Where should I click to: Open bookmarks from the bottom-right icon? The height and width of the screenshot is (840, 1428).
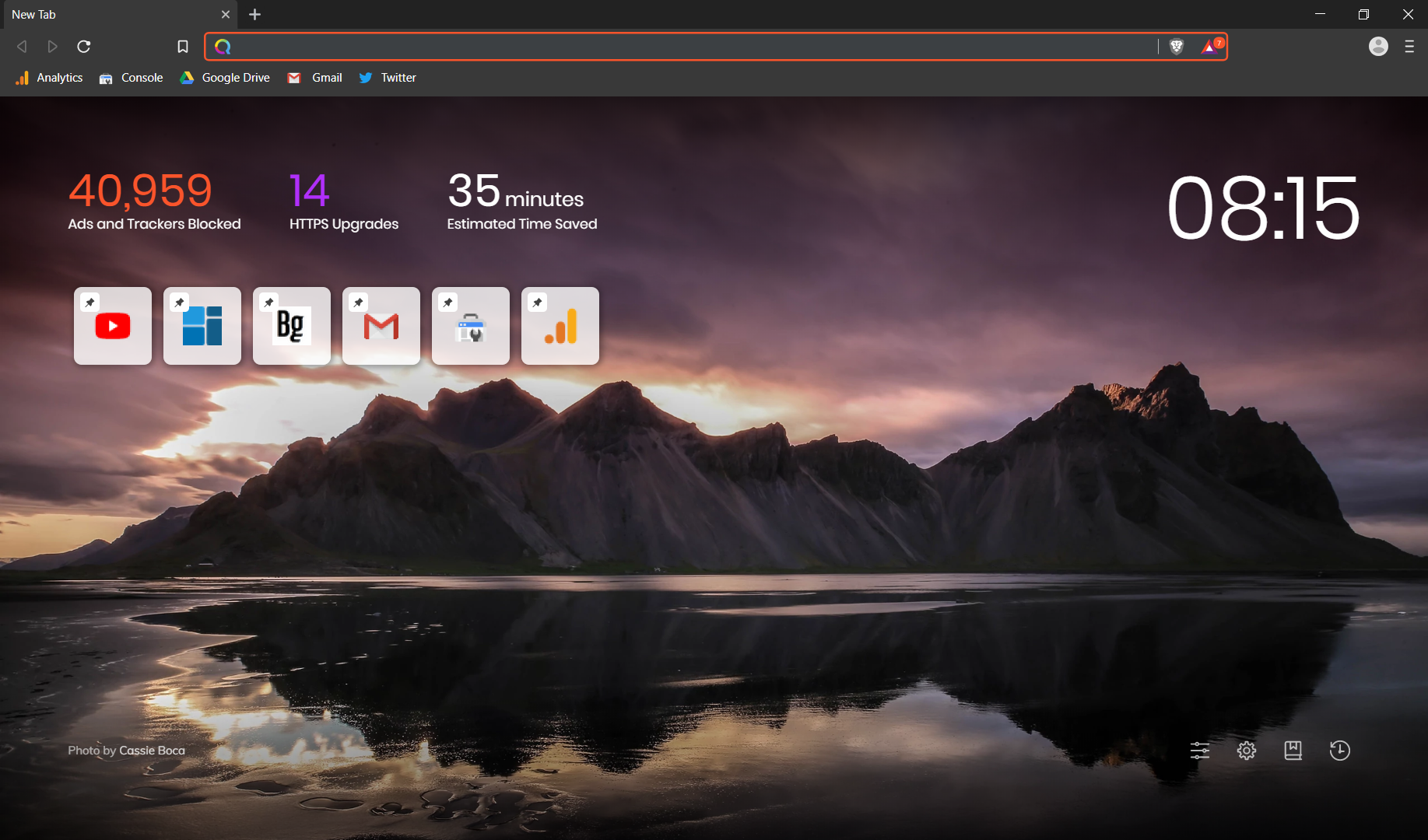[1293, 751]
